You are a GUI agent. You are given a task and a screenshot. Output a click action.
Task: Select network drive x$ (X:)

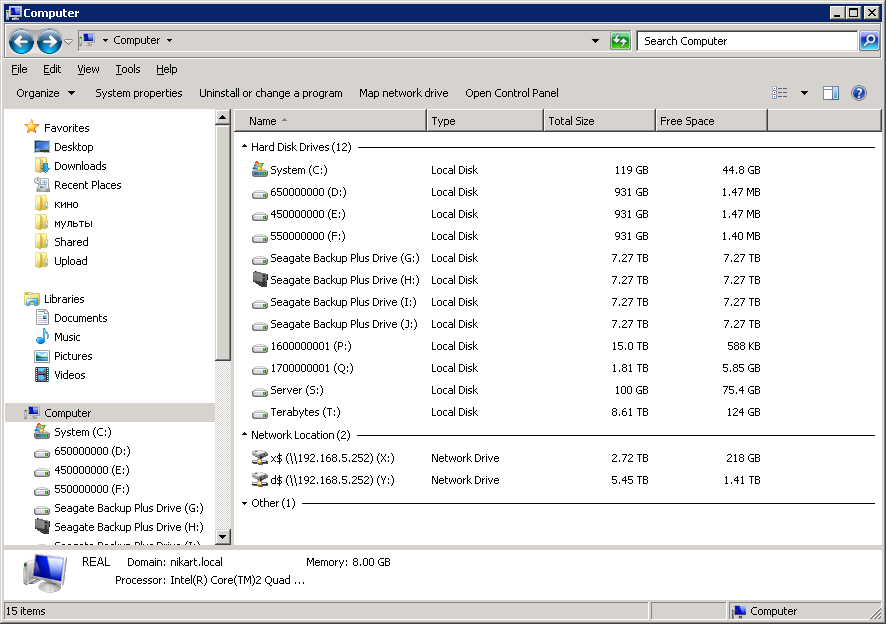tap(332, 458)
